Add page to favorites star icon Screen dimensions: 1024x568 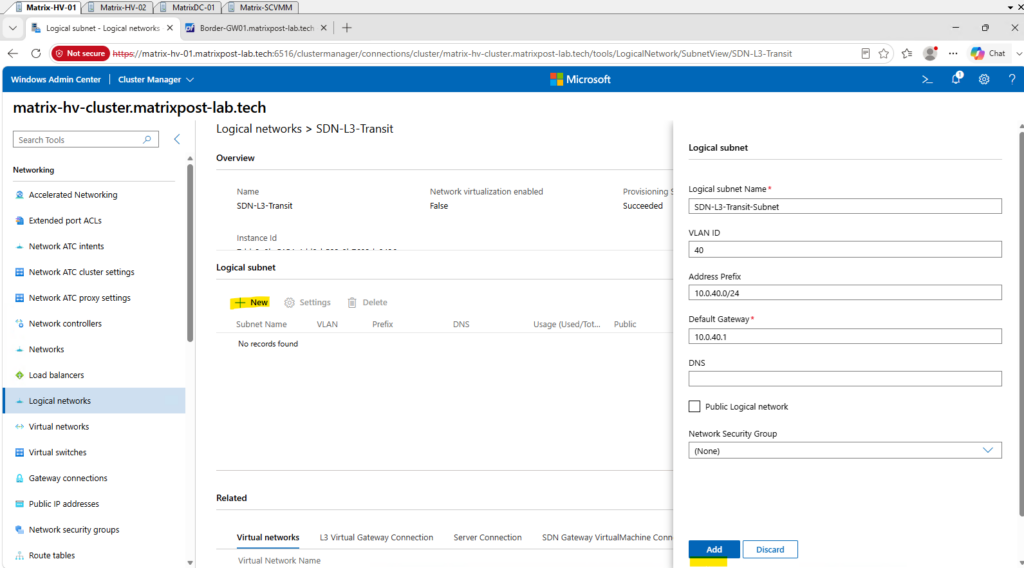(884, 54)
